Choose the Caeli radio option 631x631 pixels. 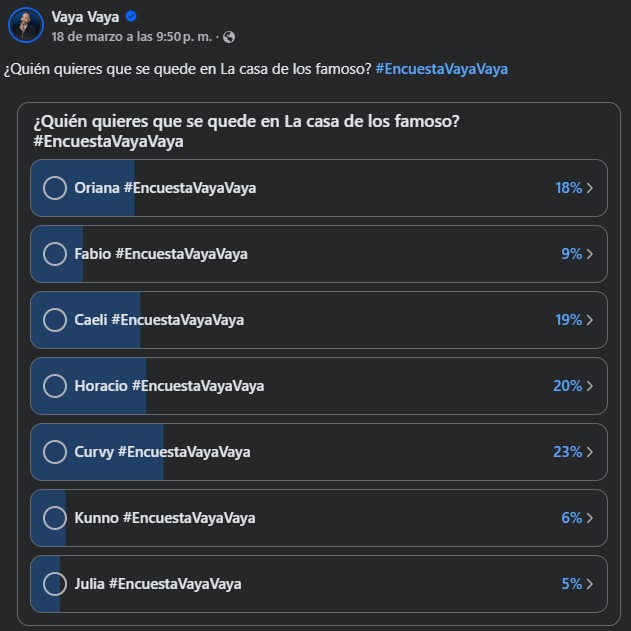click(x=55, y=320)
